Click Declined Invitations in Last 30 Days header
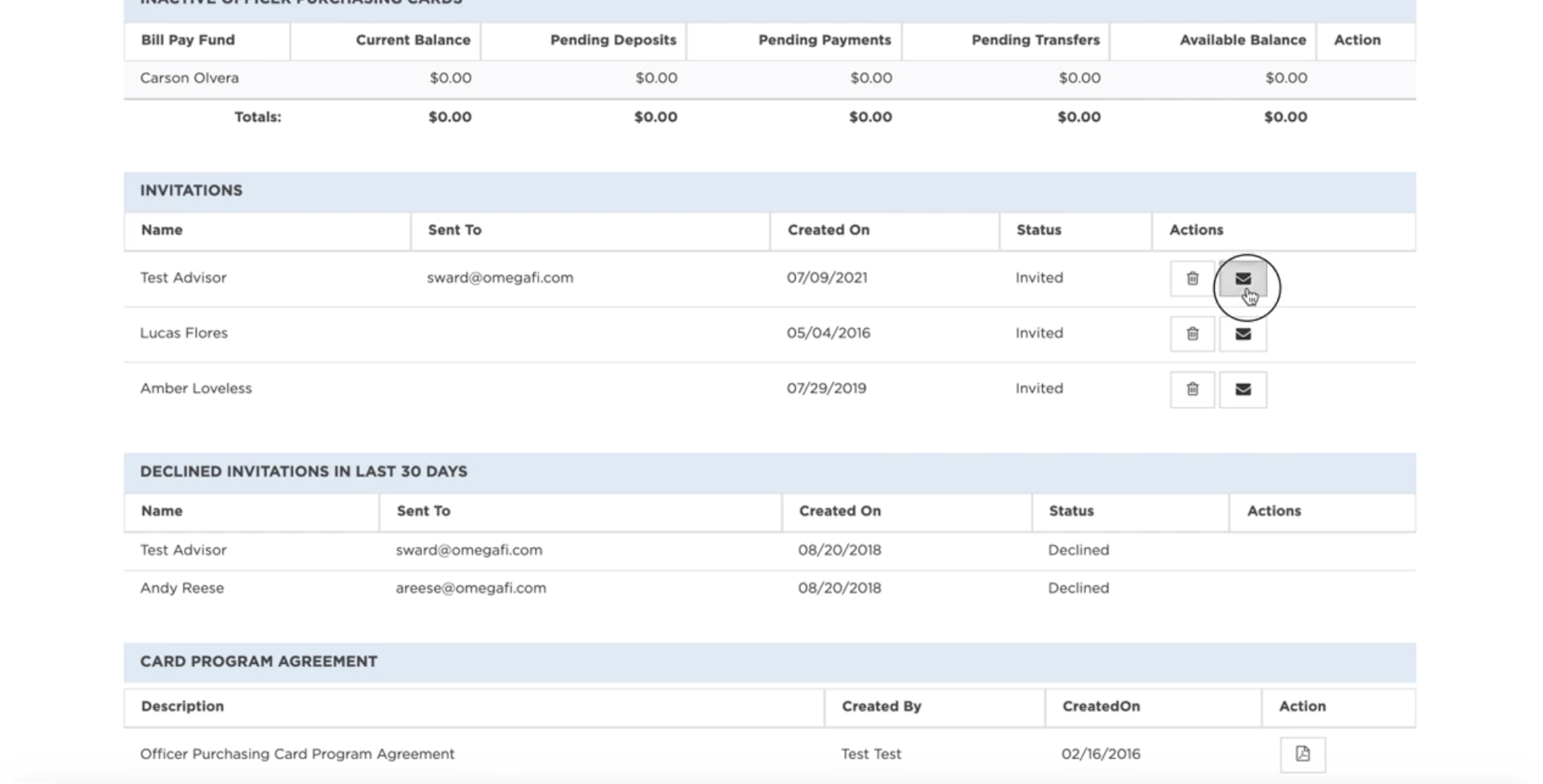 (x=770, y=472)
